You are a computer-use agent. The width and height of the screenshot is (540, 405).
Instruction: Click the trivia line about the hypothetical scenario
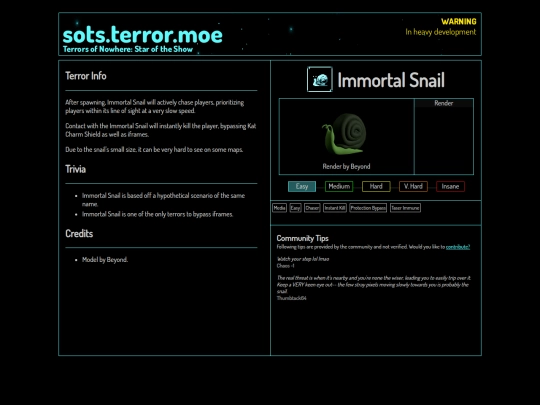point(163,200)
